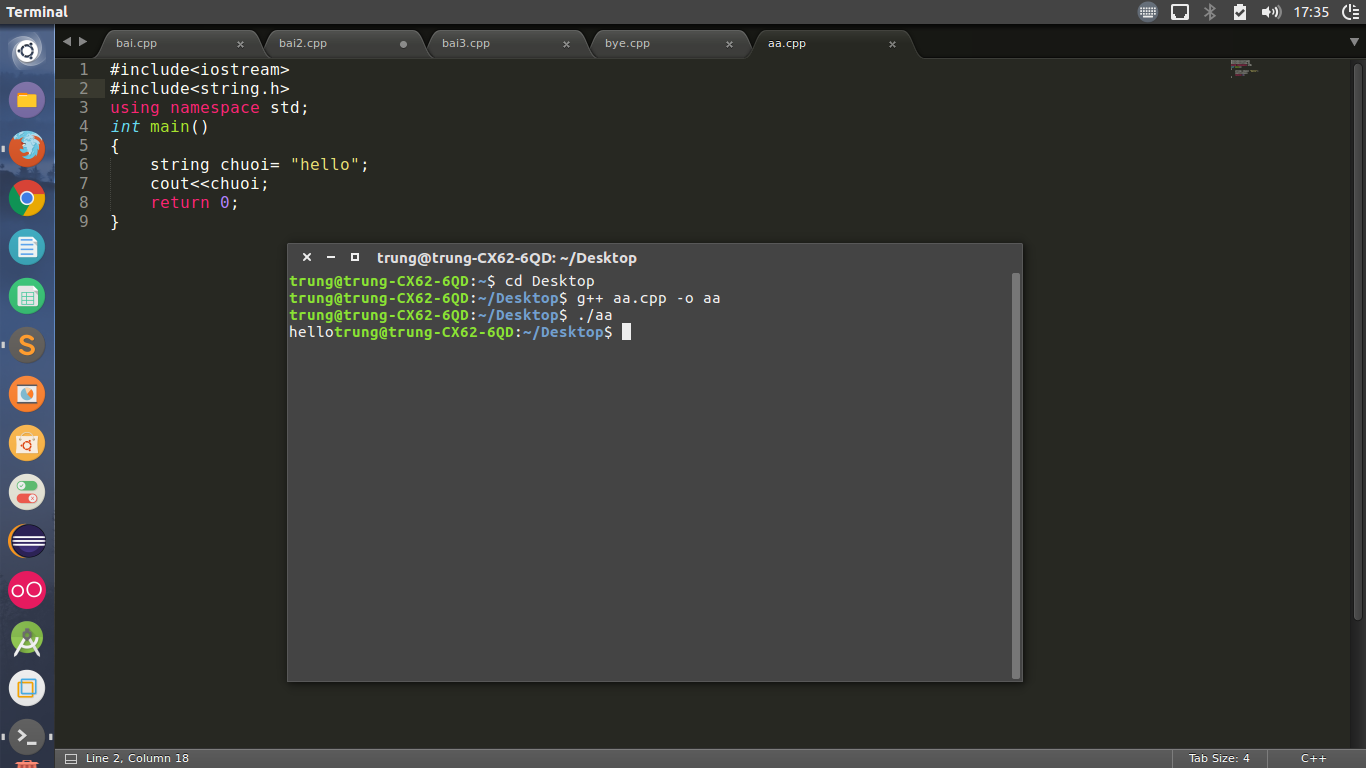The image size is (1366, 768).
Task: Launch Firefox from the dock
Action: pyautogui.click(x=27, y=149)
